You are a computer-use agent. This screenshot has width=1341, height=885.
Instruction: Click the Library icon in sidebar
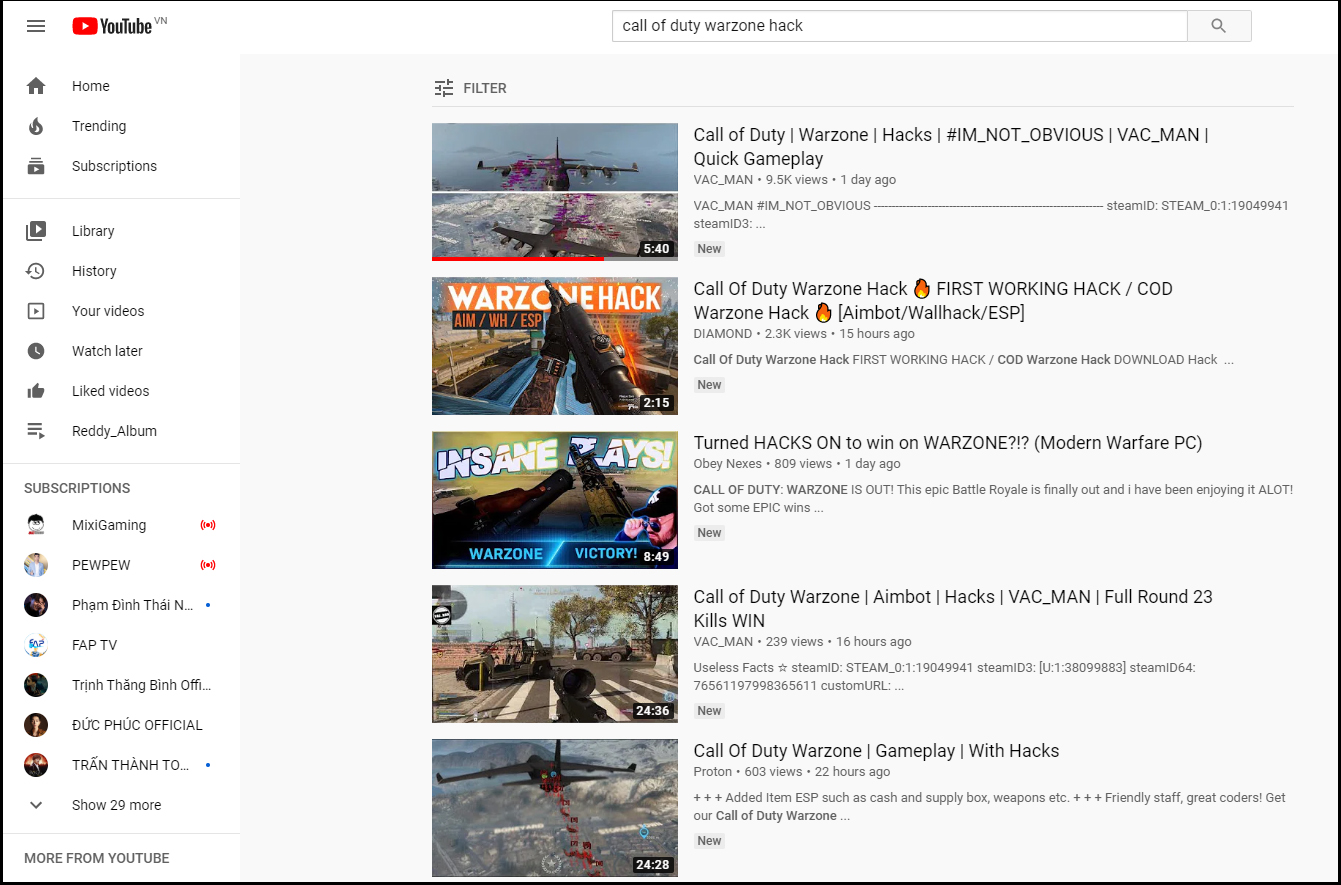tap(36, 231)
